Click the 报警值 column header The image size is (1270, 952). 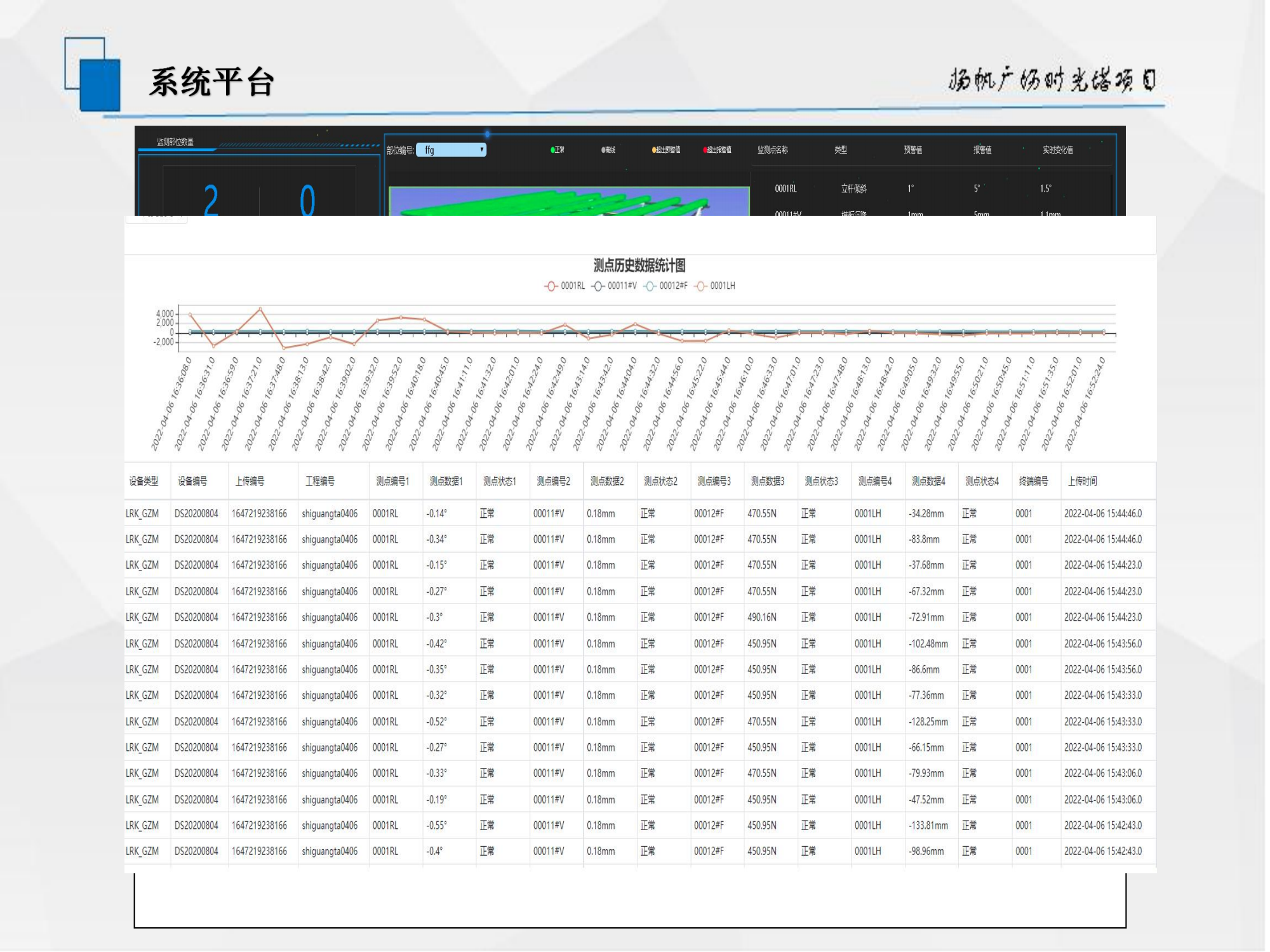tap(982, 150)
